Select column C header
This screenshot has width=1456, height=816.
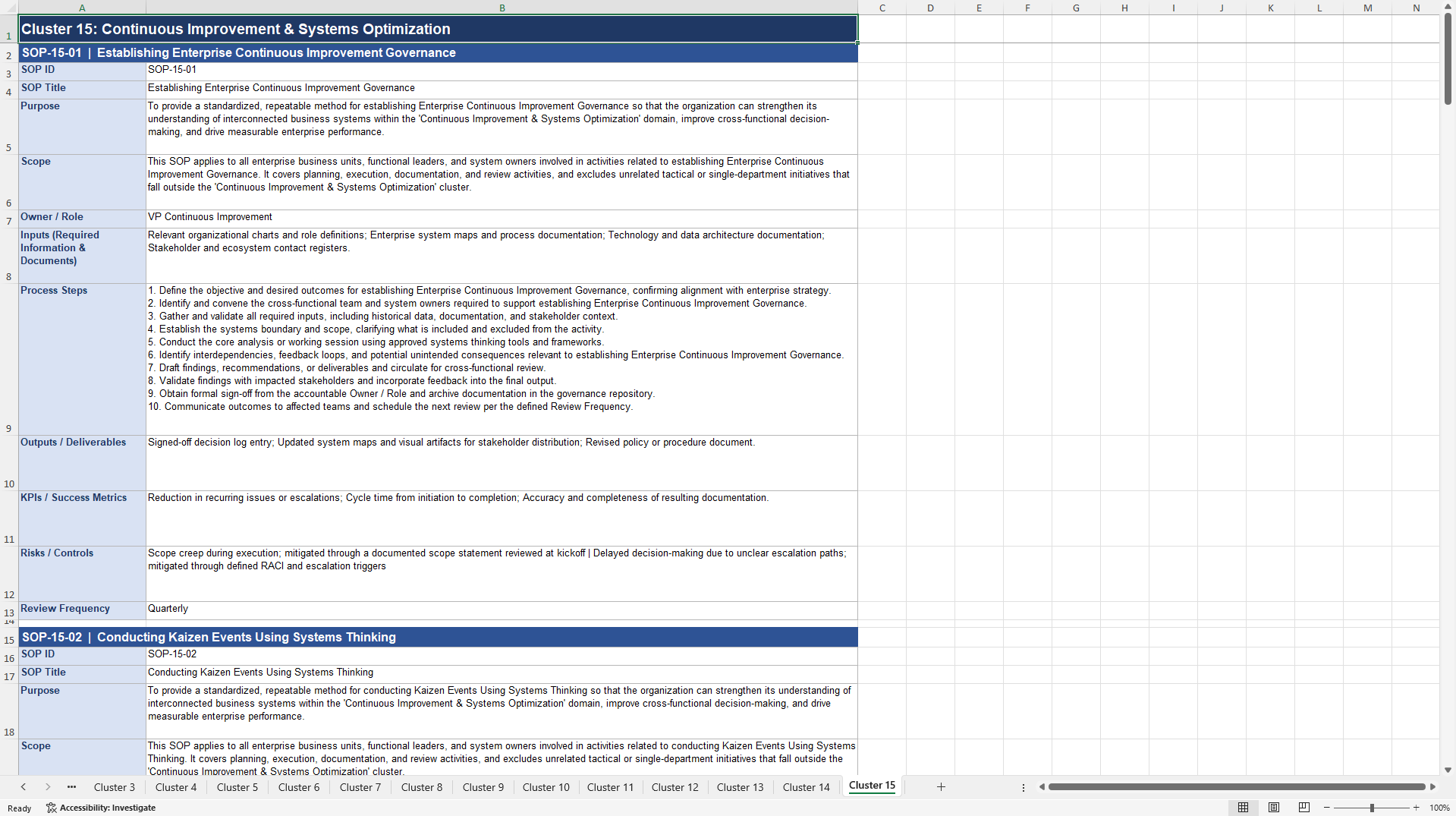point(882,8)
